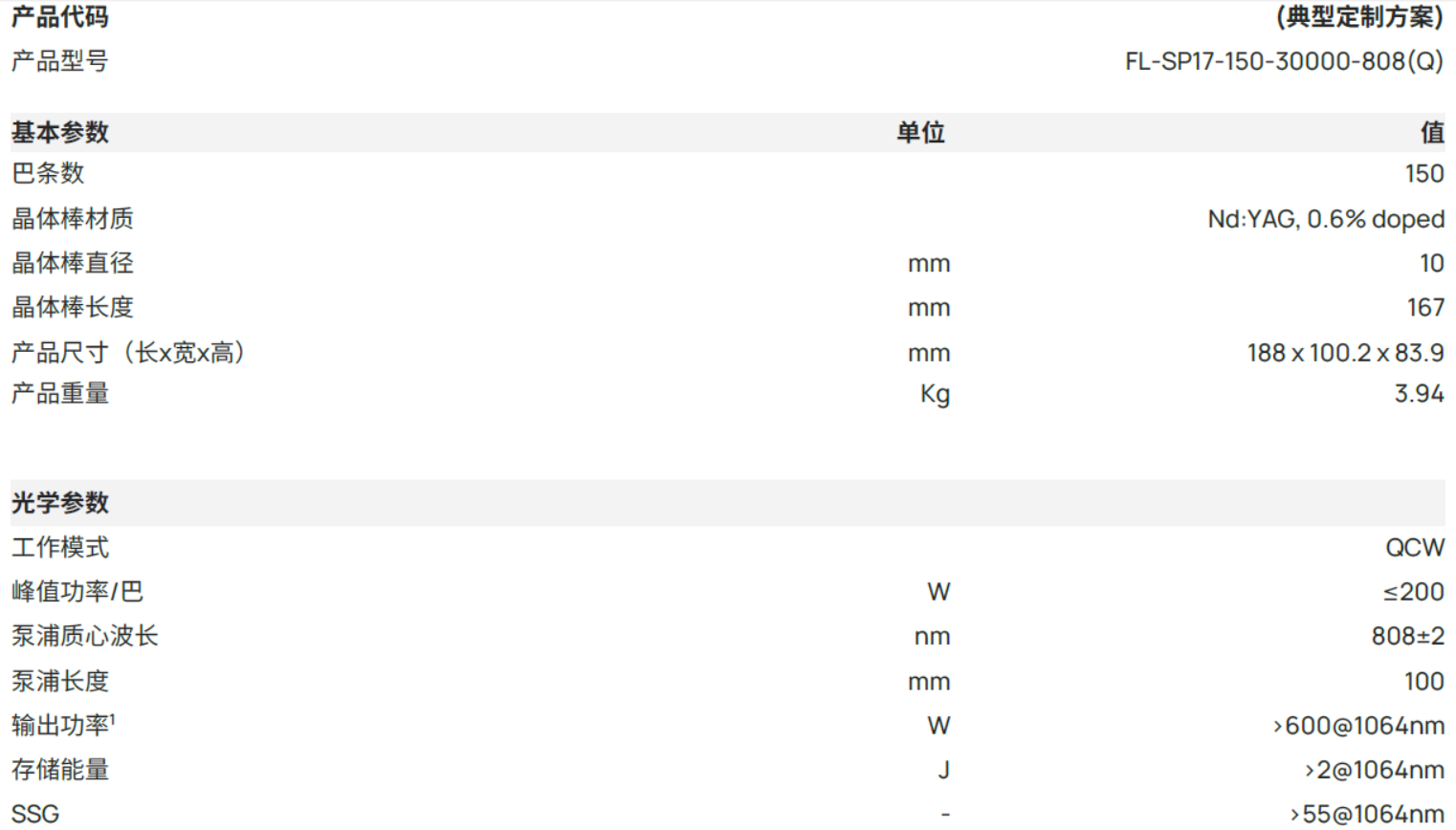Select Nd:YAG, 0.6% doped text

tap(1326, 219)
